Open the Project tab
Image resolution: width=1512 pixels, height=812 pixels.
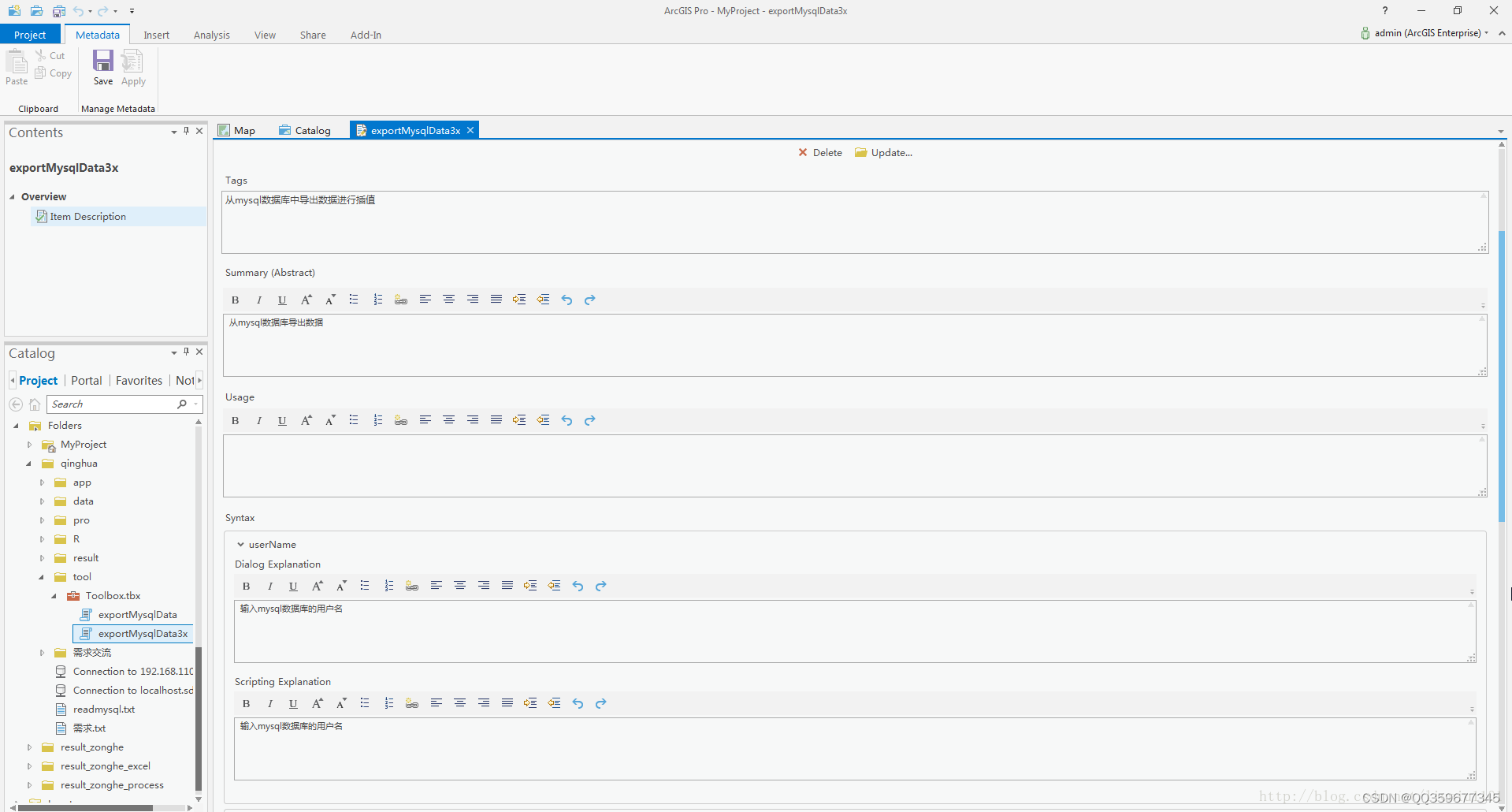tap(30, 35)
